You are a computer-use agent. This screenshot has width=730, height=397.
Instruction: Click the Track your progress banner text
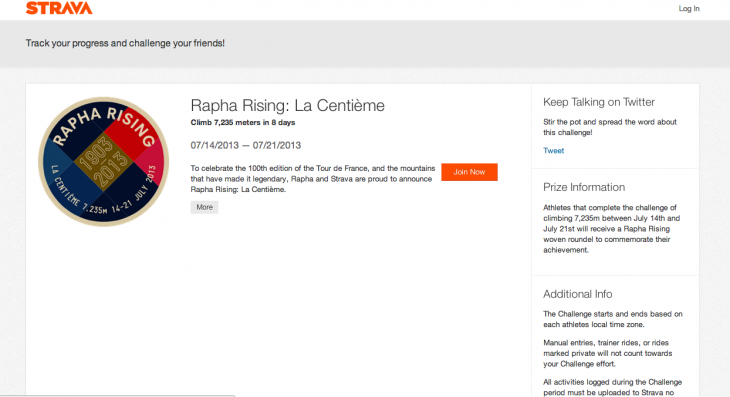(x=125, y=43)
